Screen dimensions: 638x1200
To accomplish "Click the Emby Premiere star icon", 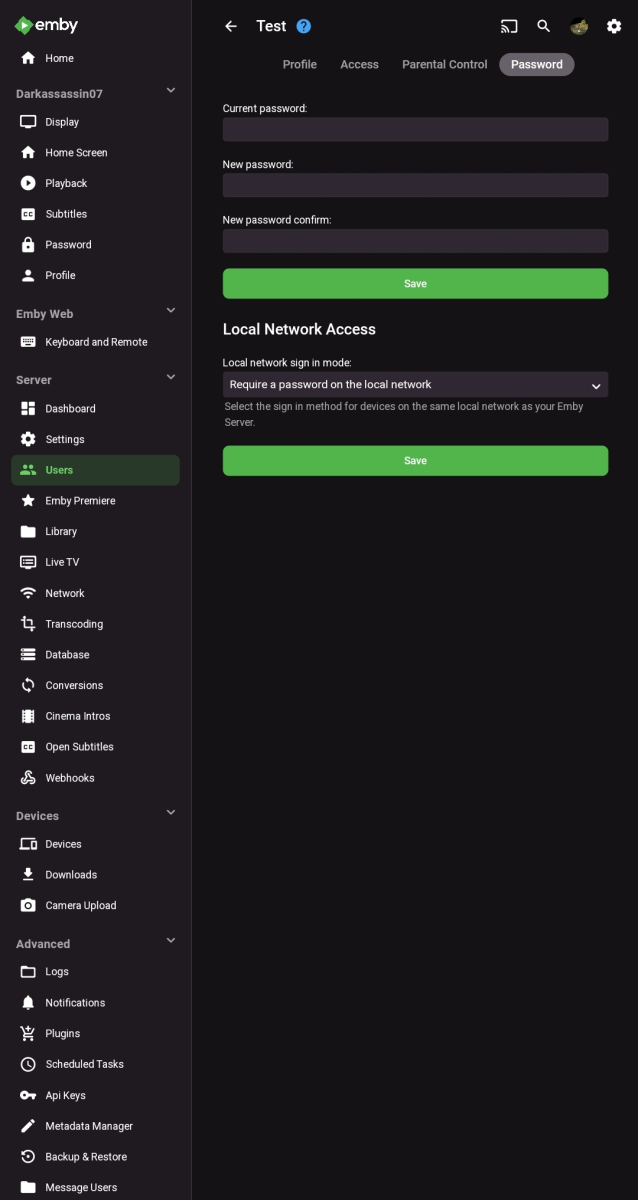I will 27,500.
